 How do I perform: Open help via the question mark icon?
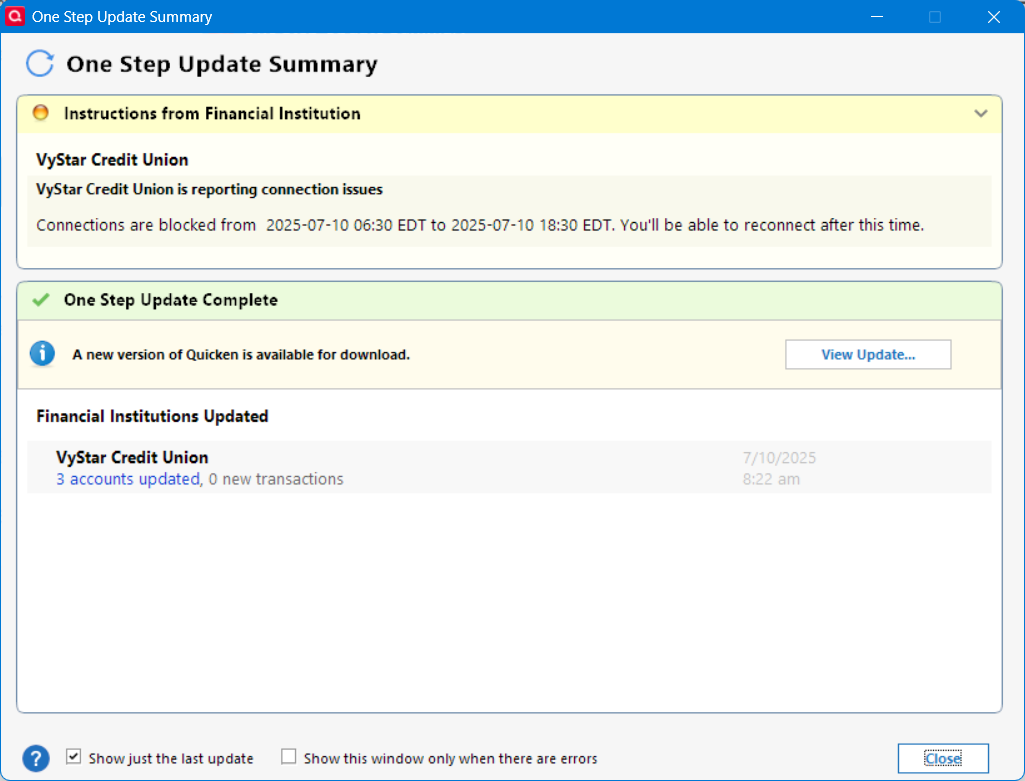click(36, 758)
